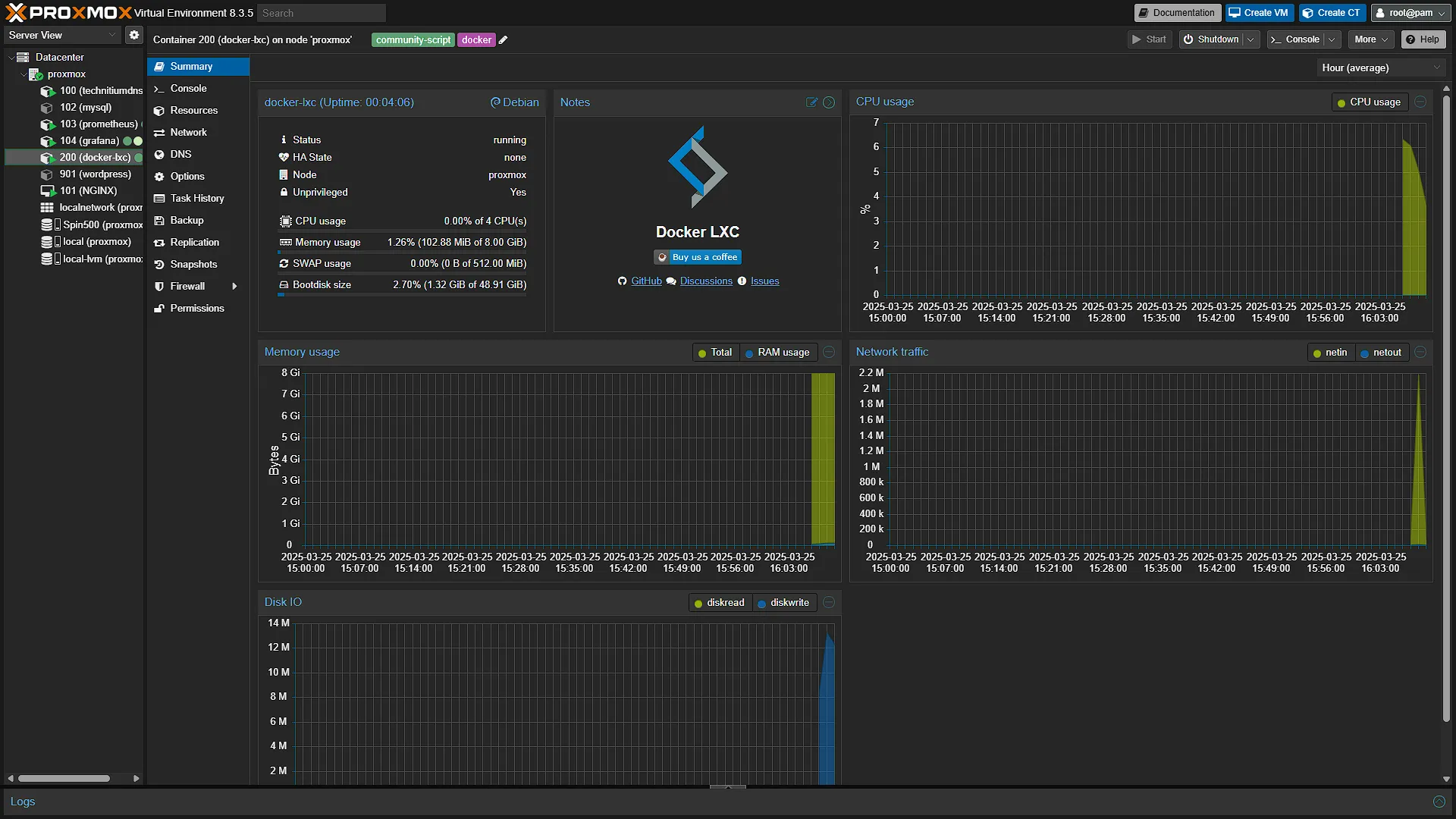This screenshot has width=1456, height=819.
Task: Focus the top Search field
Action: pyautogui.click(x=322, y=13)
